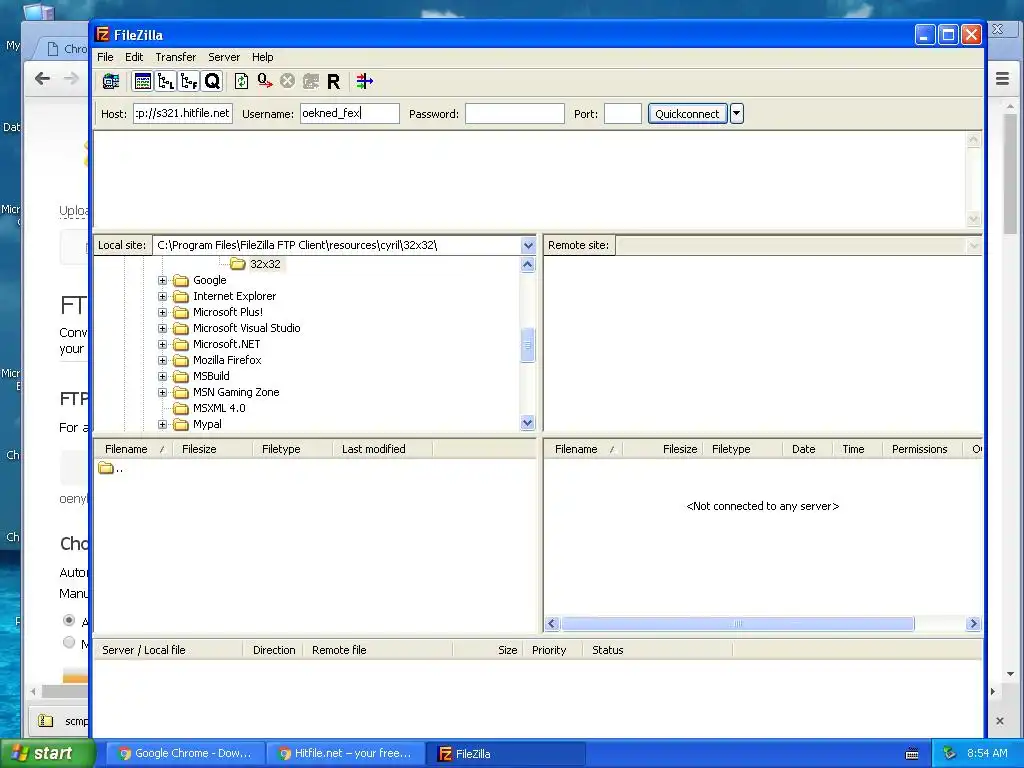Toggle transfer queue Q icon
The width and height of the screenshot is (1024, 768).
coord(212,81)
